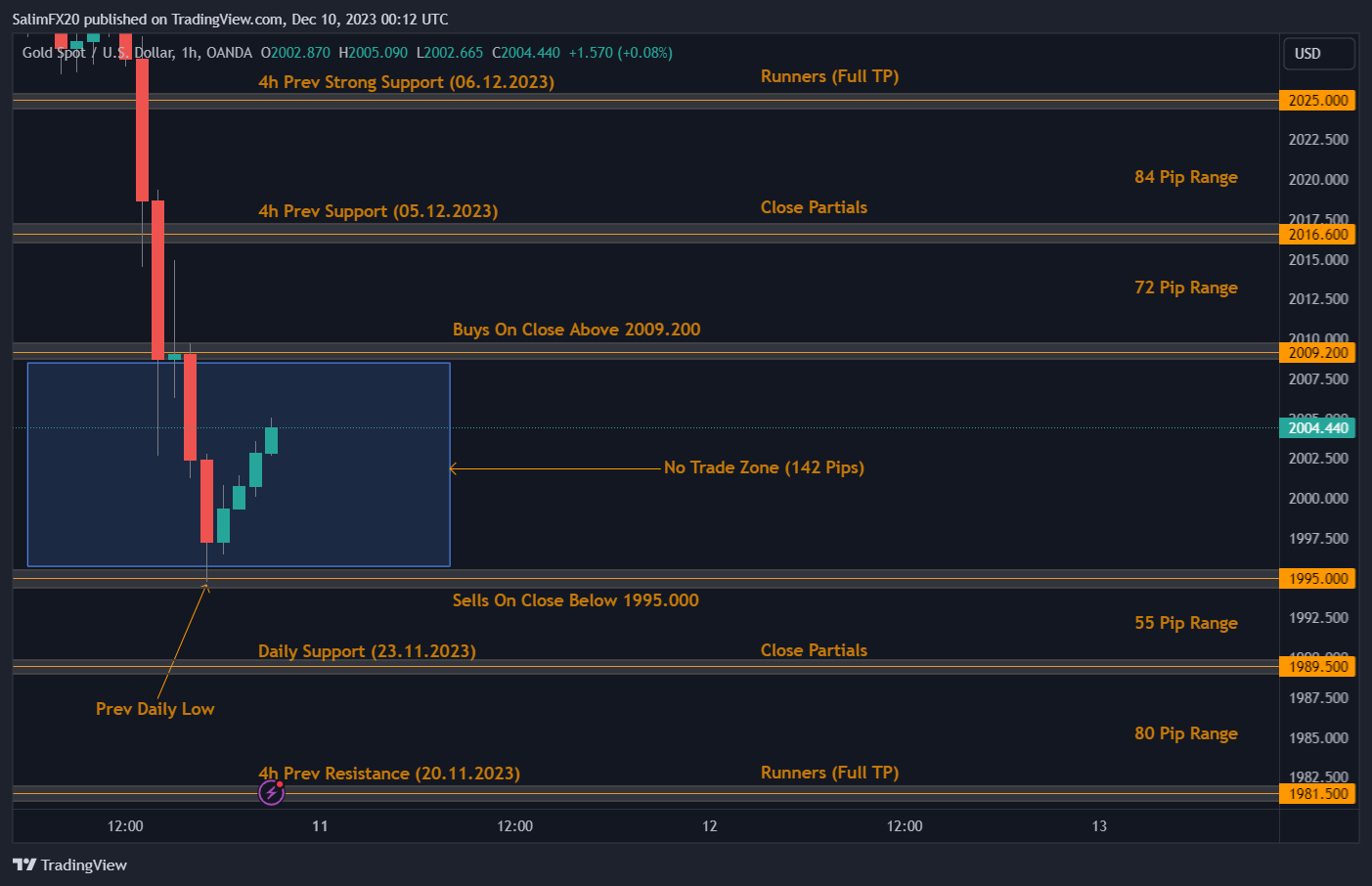Click the '80 Pip Range' text

click(x=1186, y=733)
